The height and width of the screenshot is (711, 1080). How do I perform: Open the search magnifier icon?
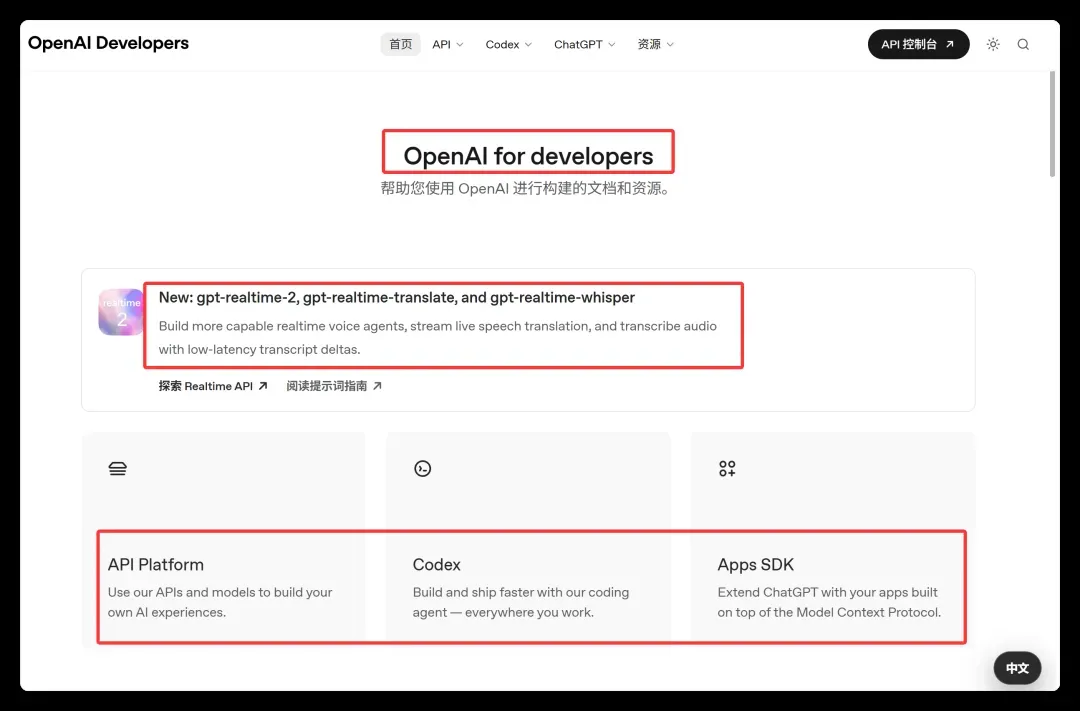(1023, 44)
